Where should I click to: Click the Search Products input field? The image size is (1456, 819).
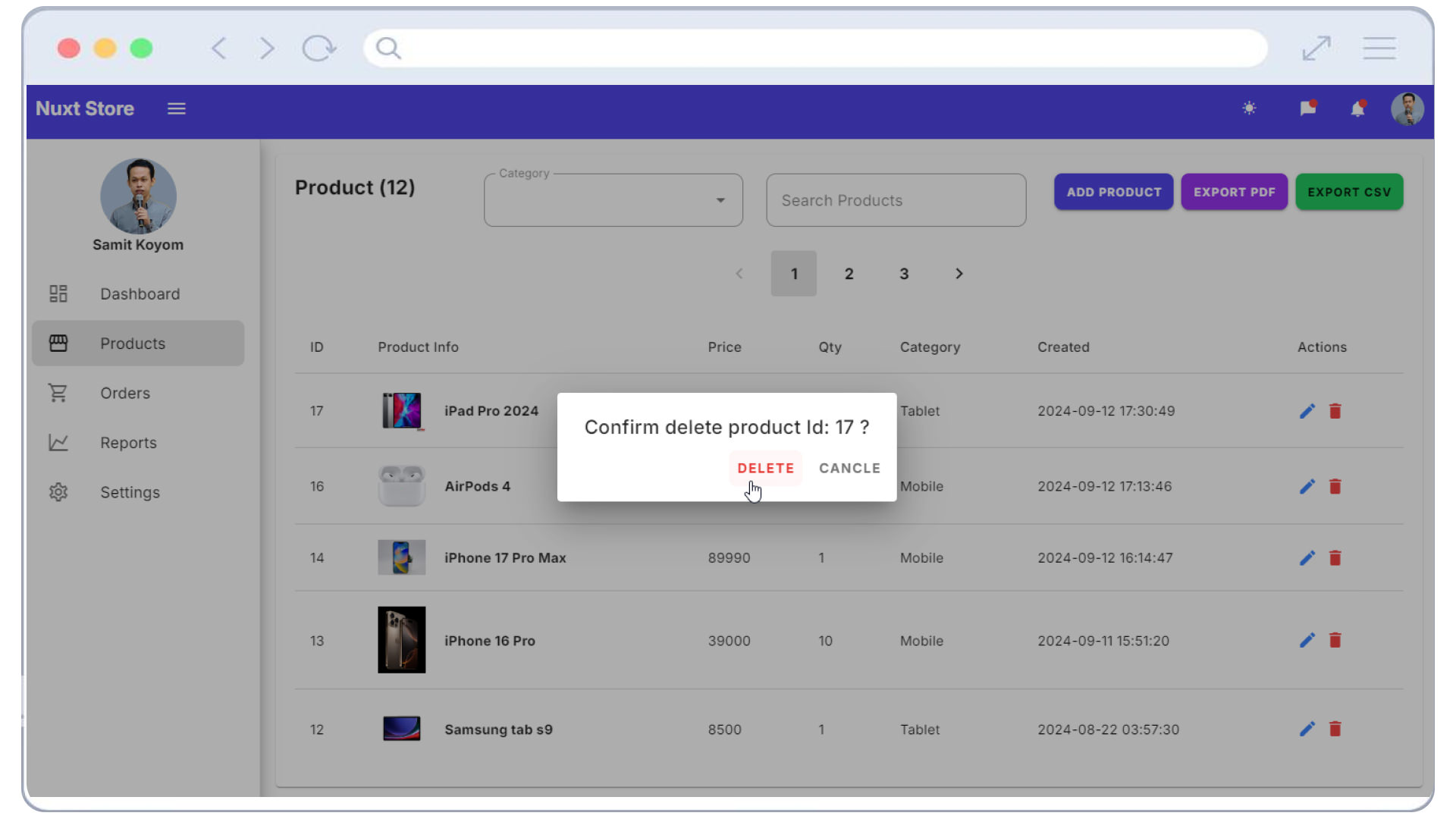click(896, 200)
